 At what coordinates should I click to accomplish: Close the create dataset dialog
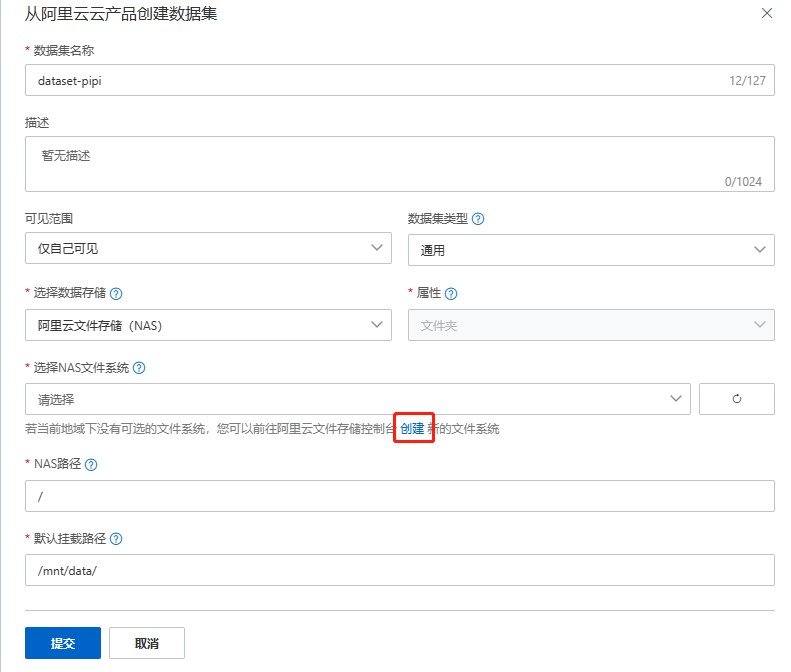point(767,13)
